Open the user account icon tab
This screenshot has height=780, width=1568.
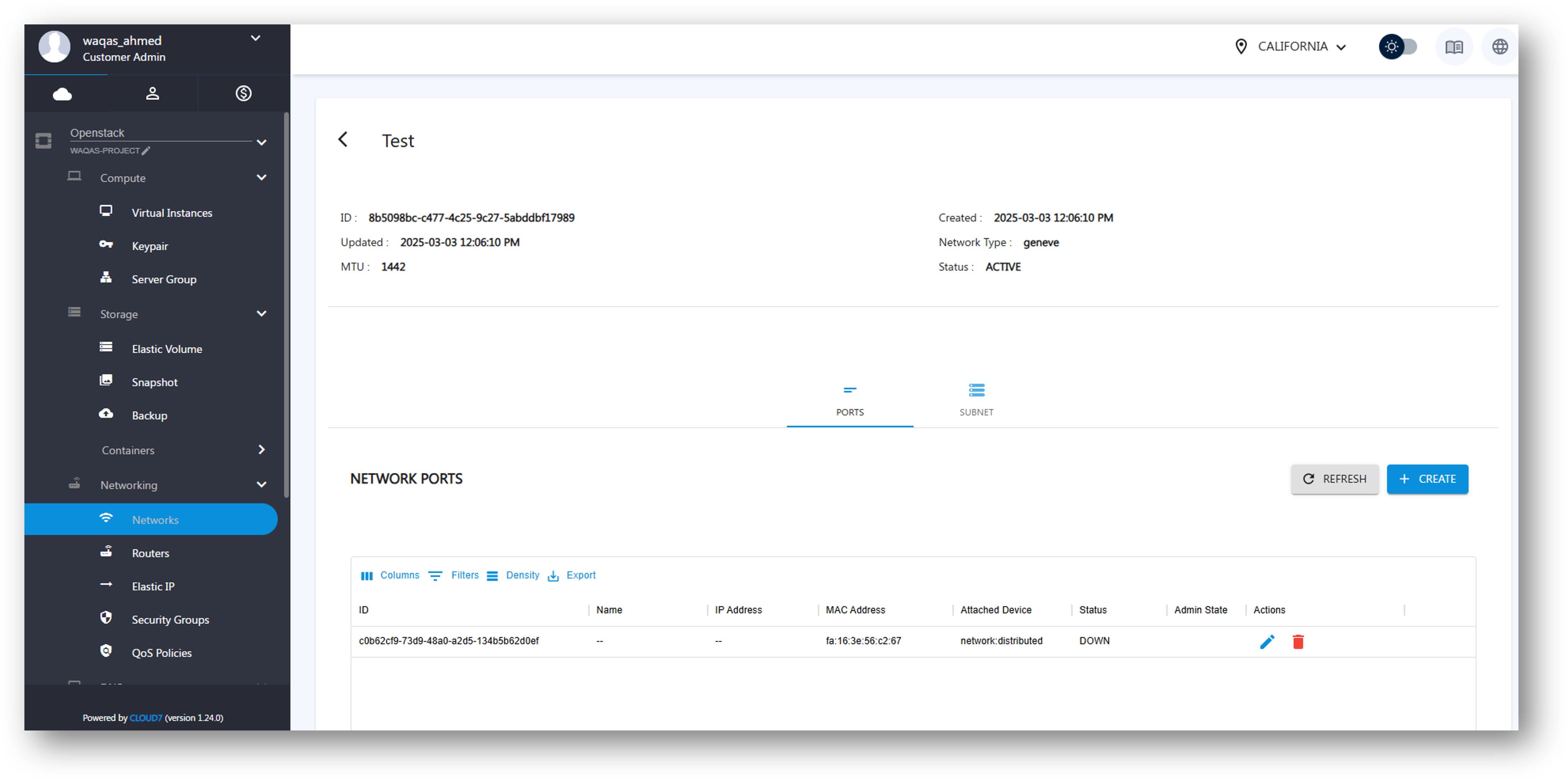(152, 93)
